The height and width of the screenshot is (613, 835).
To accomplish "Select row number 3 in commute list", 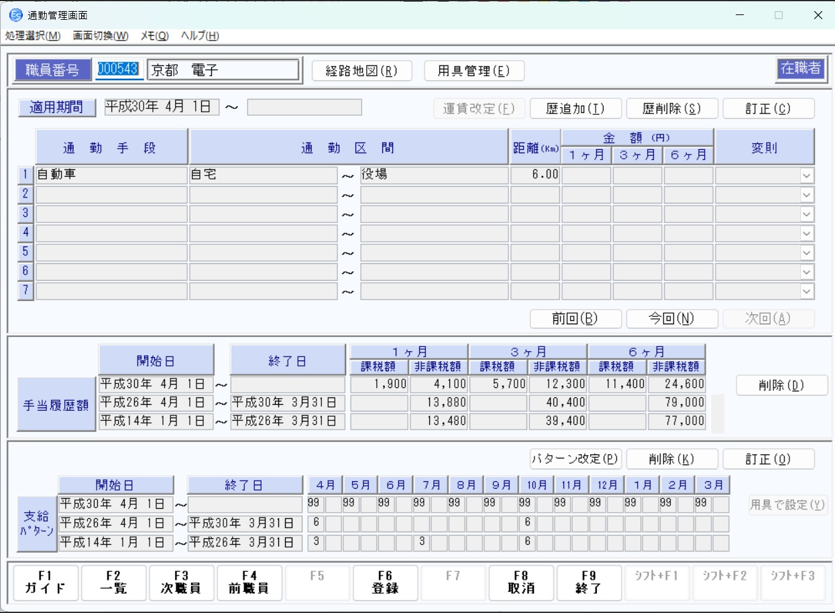I will [26, 214].
